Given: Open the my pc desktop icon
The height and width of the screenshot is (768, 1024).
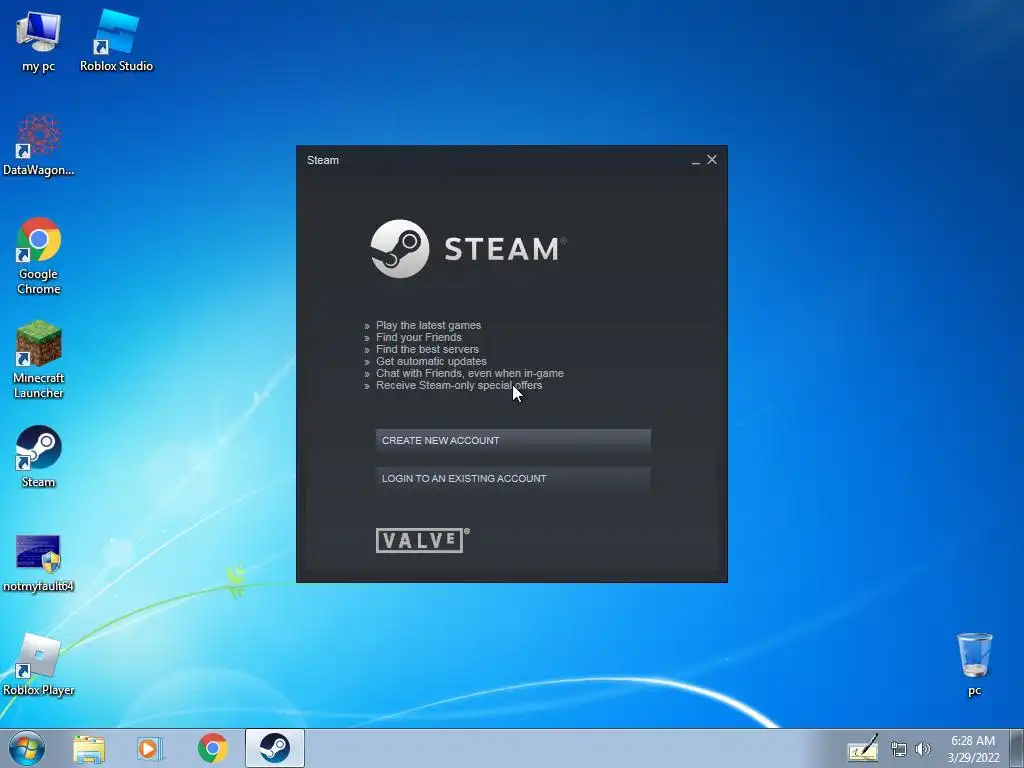Looking at the screenshot, I should [x=39, y=40].
